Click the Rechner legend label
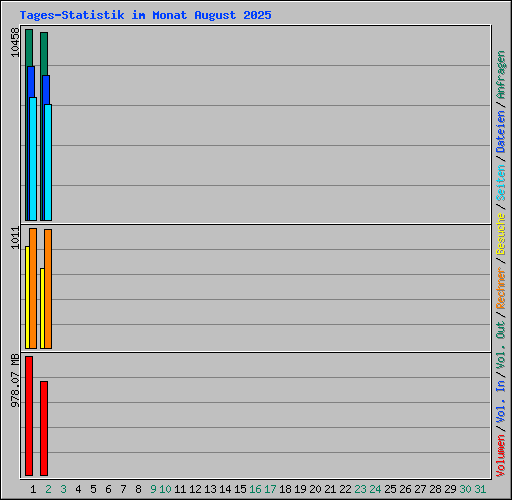Screen dimensions: 512x500 (500, 288)
